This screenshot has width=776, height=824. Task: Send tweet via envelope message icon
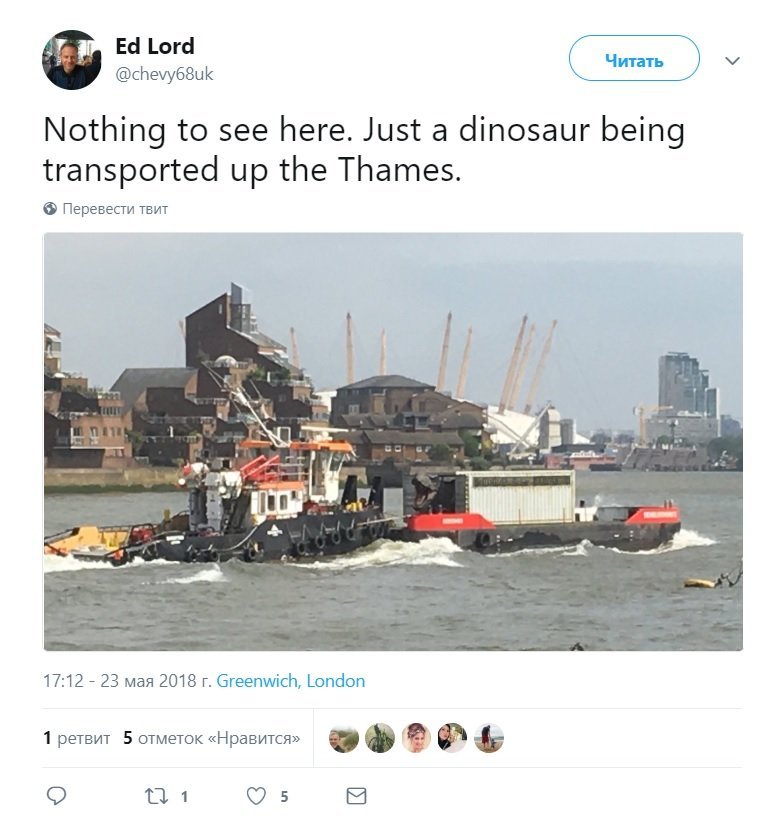pyautogui.click(x=356, y=796)
